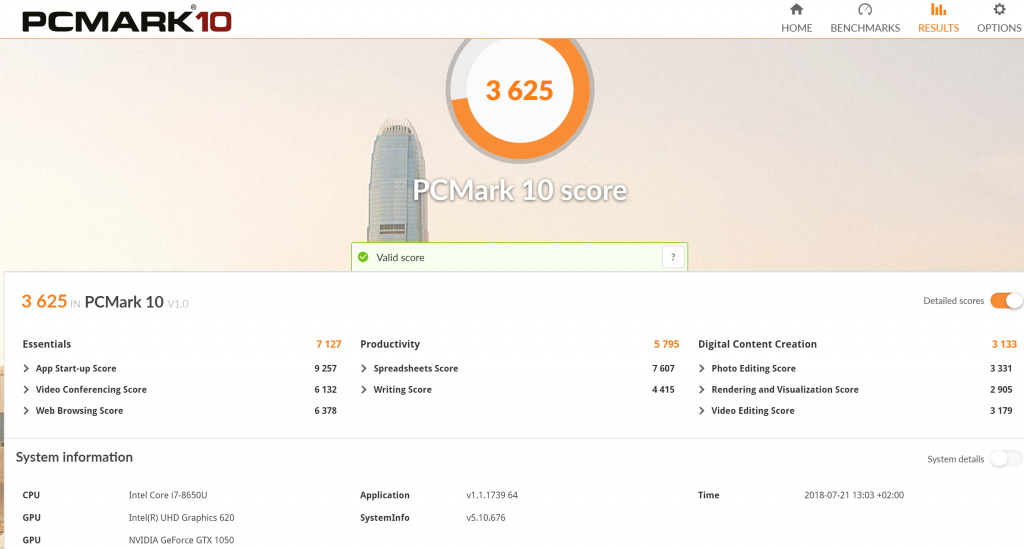Viewport: 1024px width, 549px height.
Task: Click the App Start-up value 9 257
Action: pyautogui.click(x=325, y=368)
